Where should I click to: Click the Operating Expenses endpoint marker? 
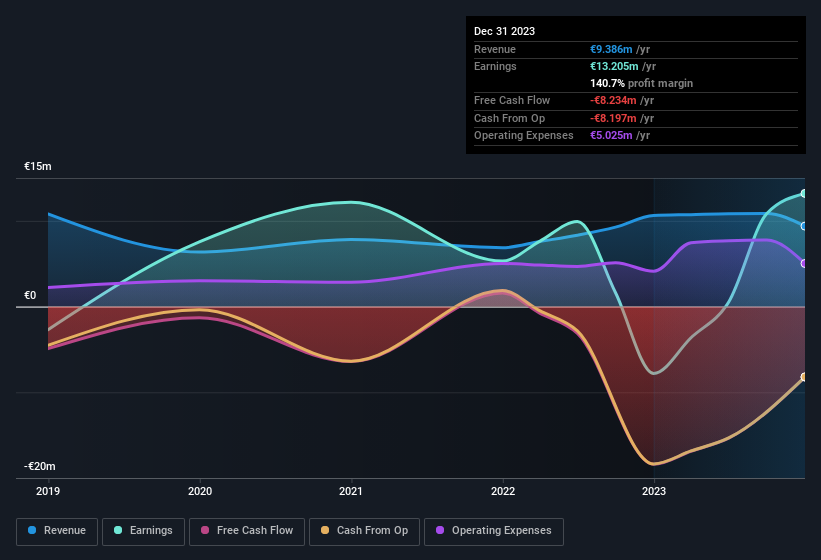pyautogui.click(x=804, y=263)
